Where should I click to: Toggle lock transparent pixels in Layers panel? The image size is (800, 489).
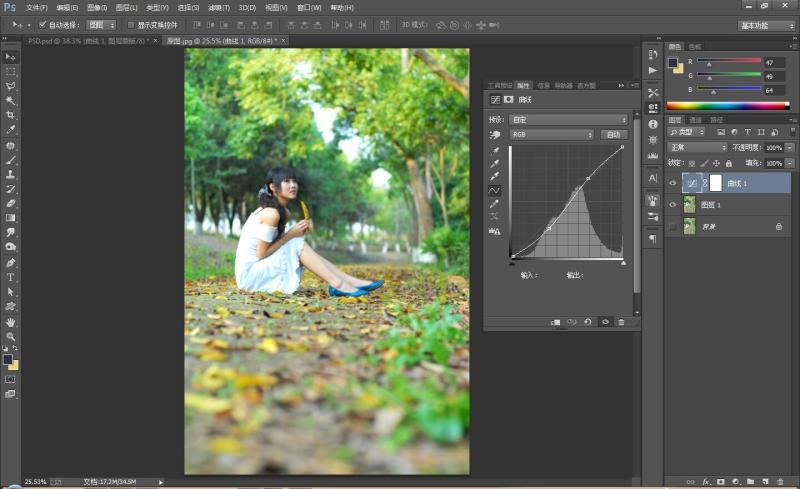(x=692, y=163)
